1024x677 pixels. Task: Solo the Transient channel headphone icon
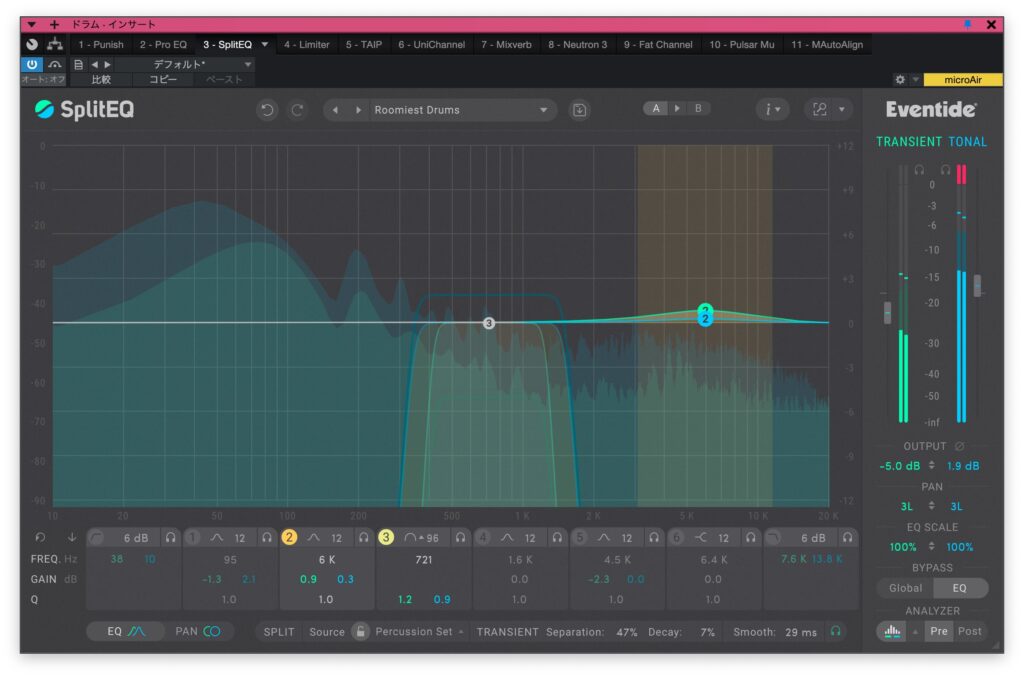point(918,170)
